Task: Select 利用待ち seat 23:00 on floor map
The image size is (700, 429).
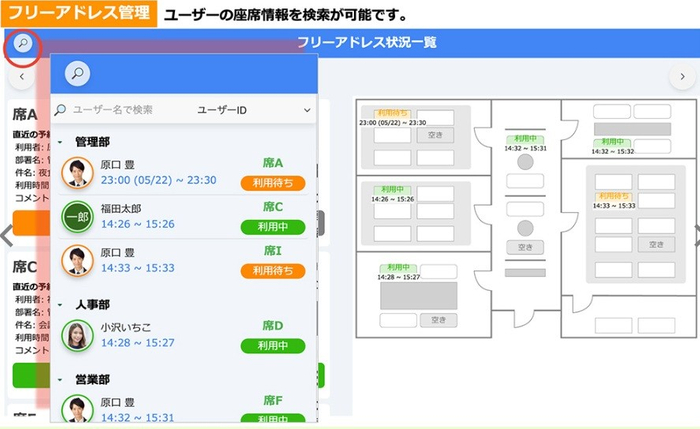Action: coord(391,114)
